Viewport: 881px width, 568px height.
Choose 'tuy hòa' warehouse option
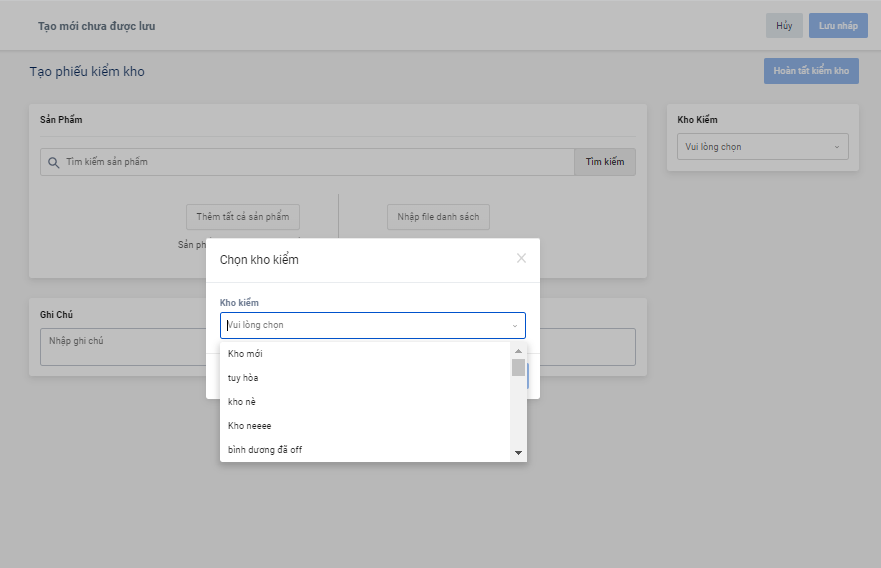(x=243, y=378)
